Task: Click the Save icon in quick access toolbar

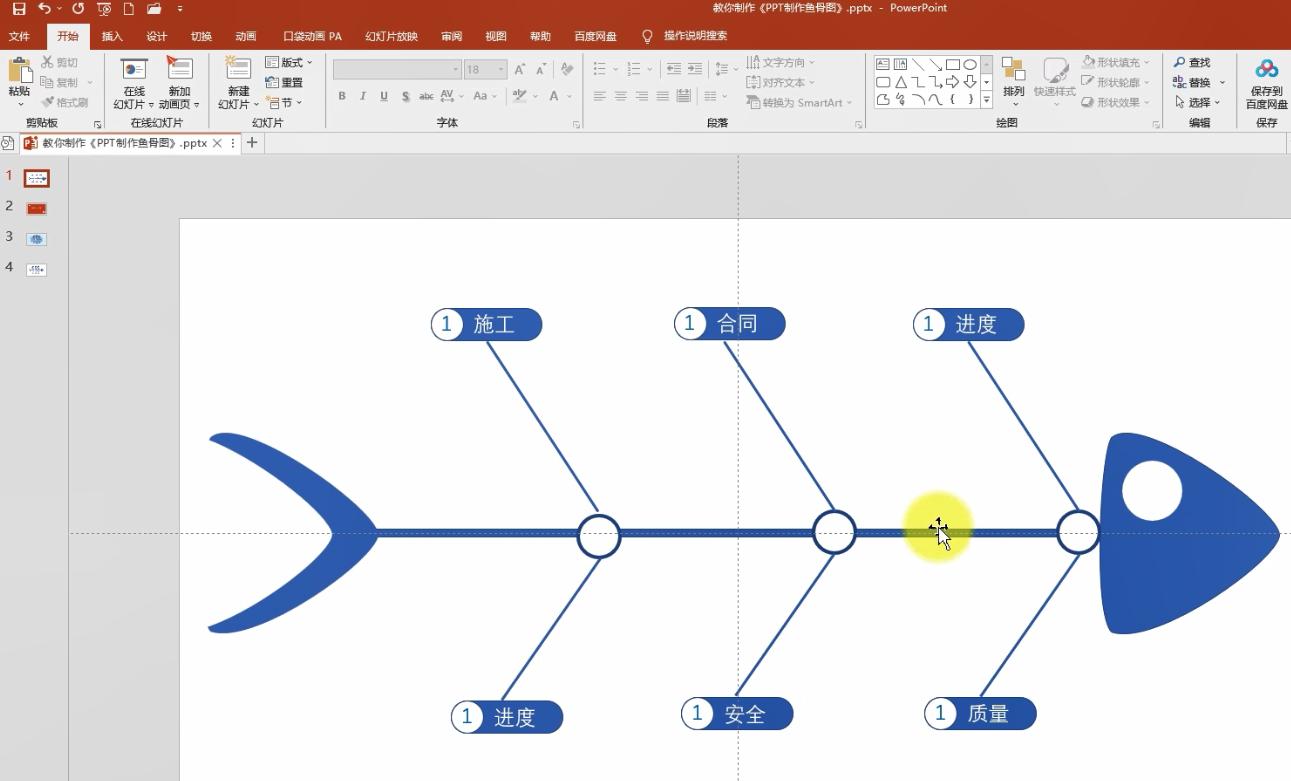Action: 19,9
